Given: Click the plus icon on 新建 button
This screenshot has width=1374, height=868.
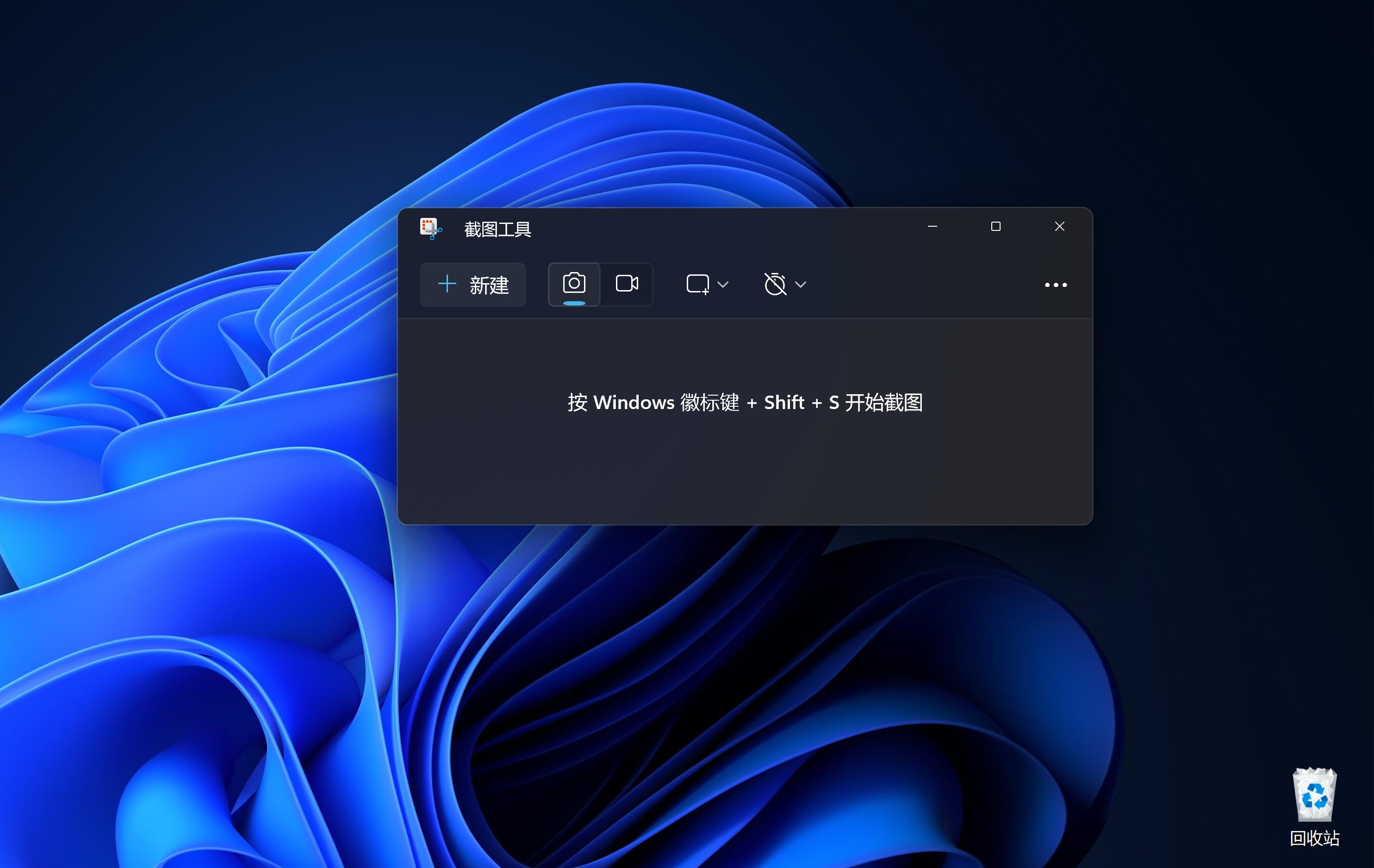Looking at the screenshot, I should [447, 284].
